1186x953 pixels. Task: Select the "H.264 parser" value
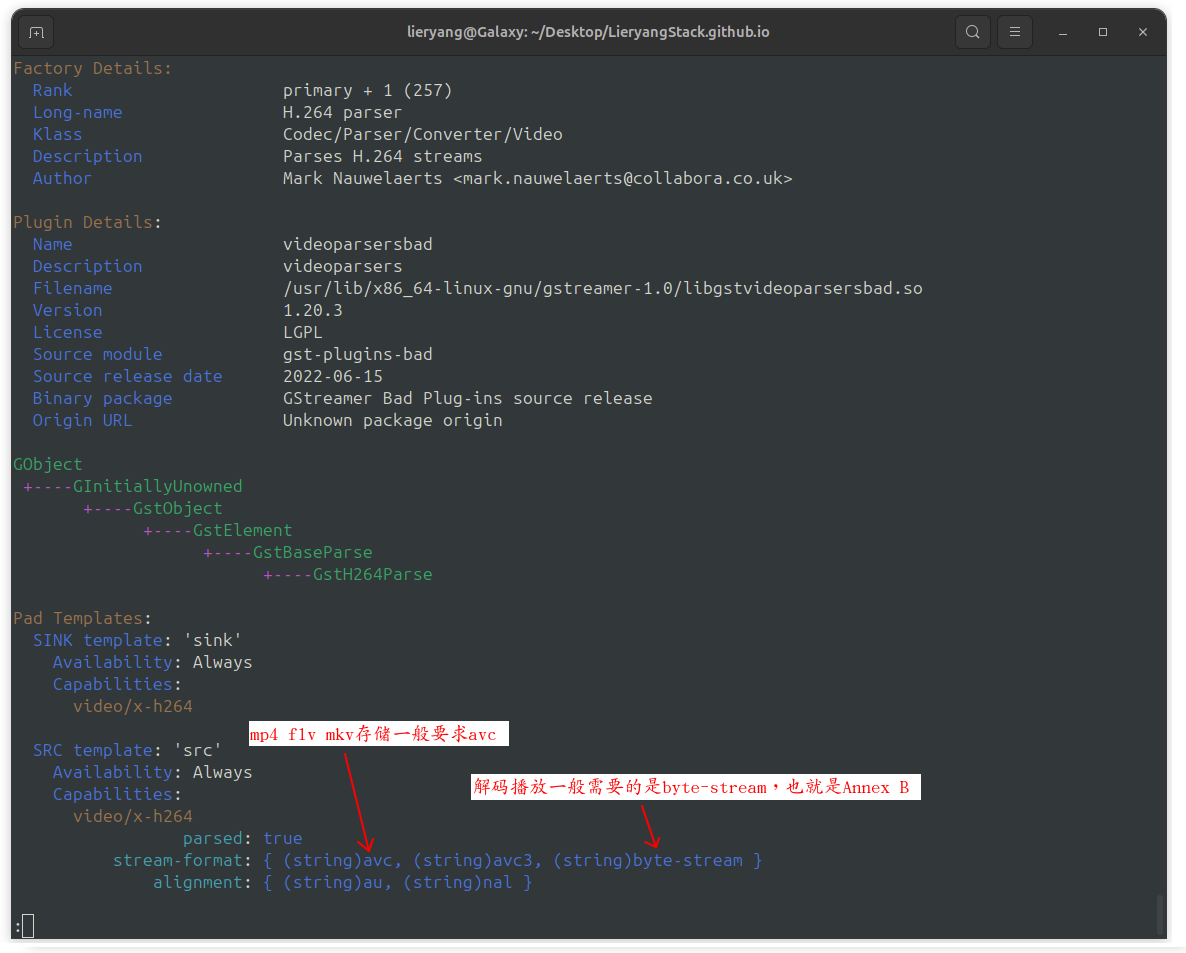[x=343, y=112]
